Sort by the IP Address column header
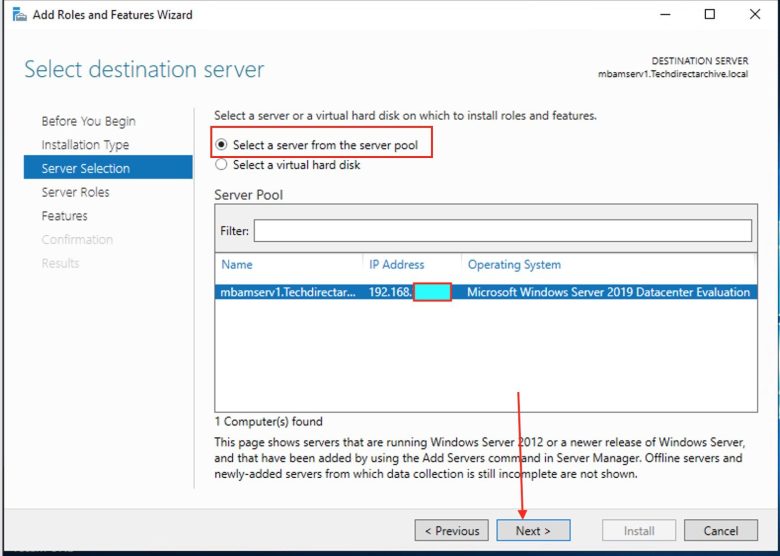This screenshot has height=556, width=780. click(x=396, y=265)
